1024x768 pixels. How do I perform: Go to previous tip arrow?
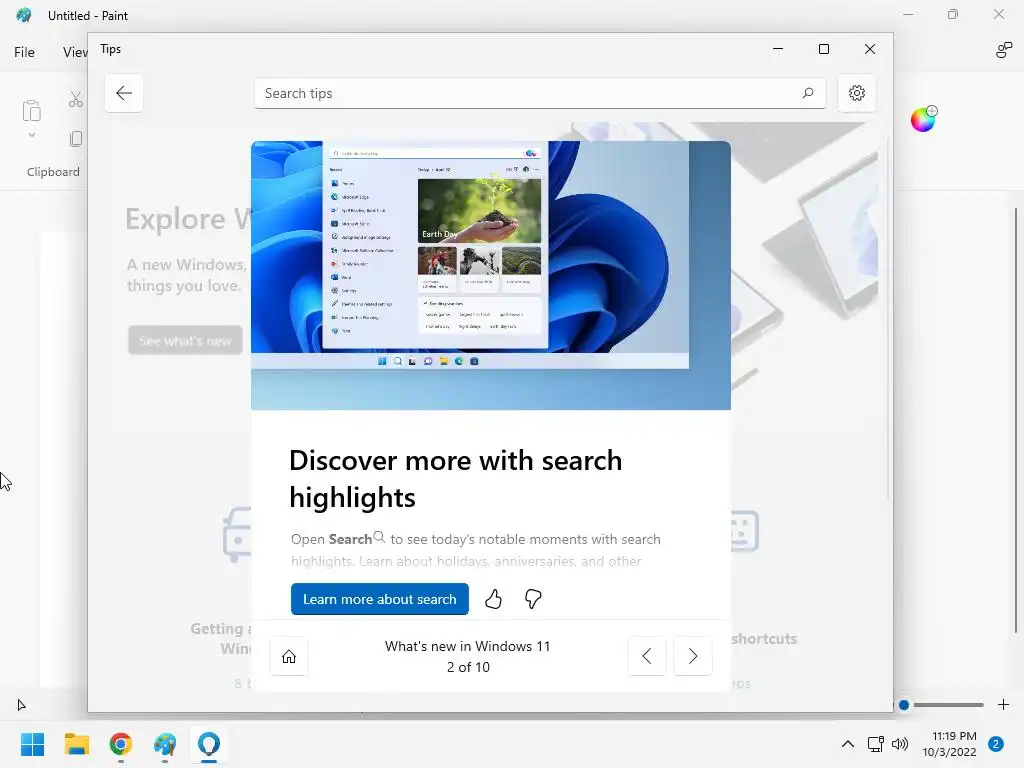(647, 656)
